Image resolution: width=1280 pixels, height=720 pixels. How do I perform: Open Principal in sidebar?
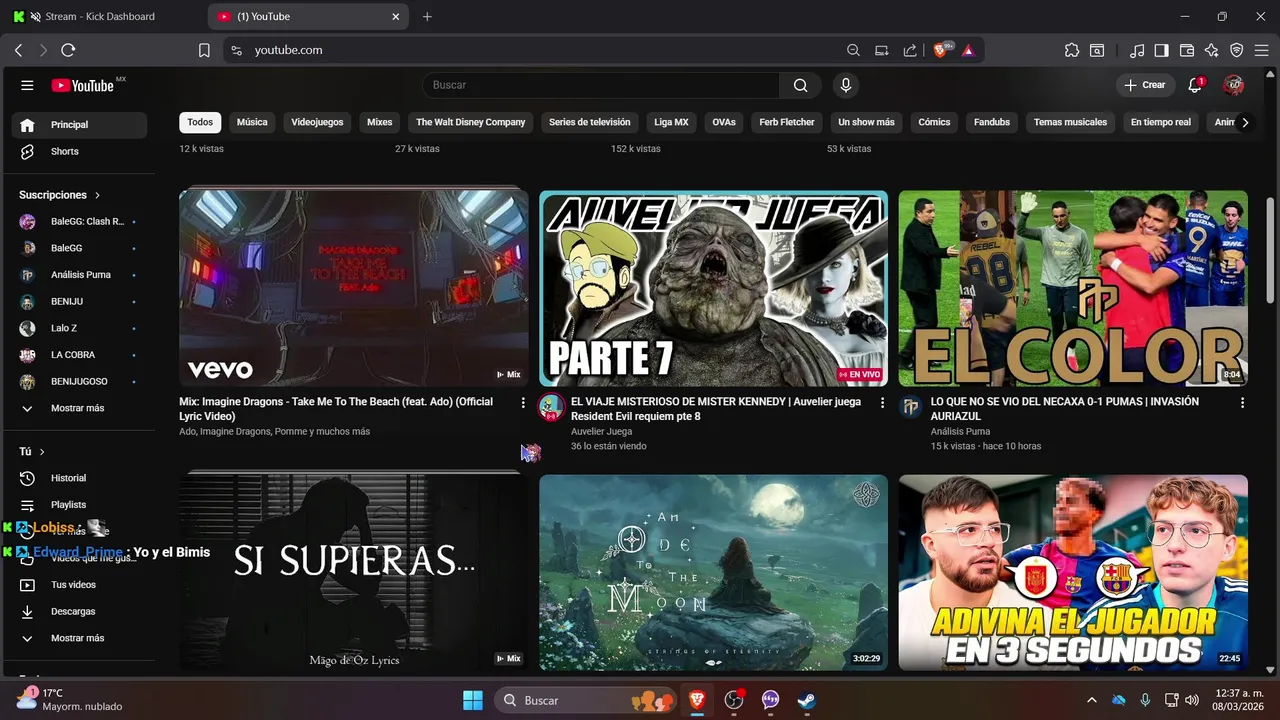click(x=79, y=125)
